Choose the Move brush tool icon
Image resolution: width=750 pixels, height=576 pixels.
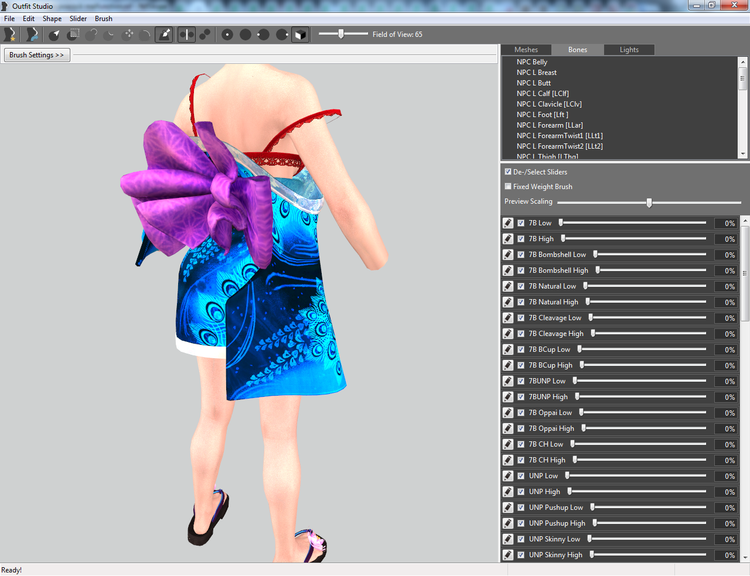click(128, 34)
